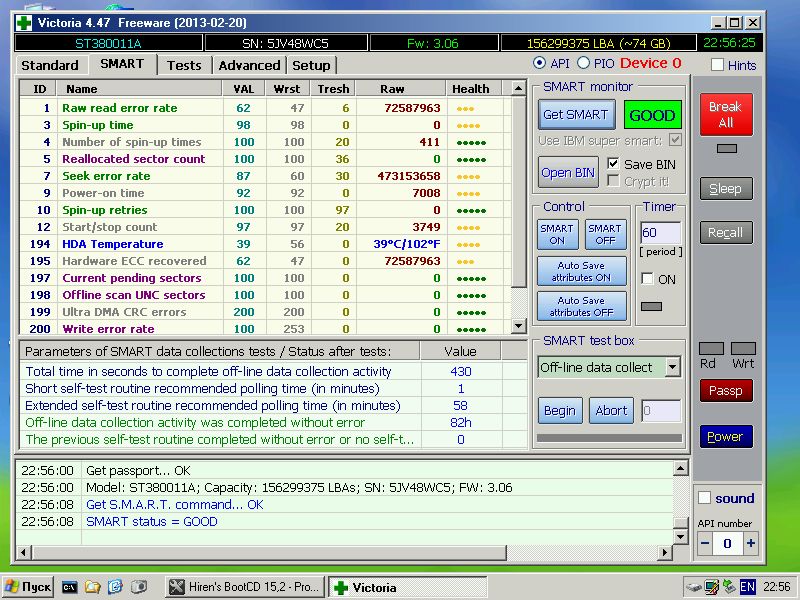Image resolution: width=800 pixels, height=600 pixels.
Task: Open command prompt quick launch icon
Action: 69,587
